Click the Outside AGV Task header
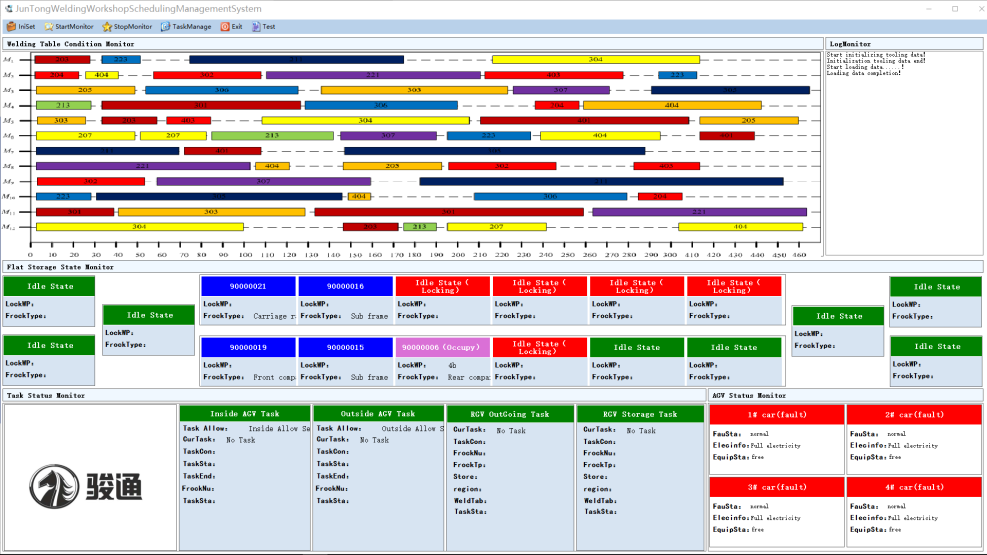The height and width of the screenshot is (555, 987). (x=377, y=413)
